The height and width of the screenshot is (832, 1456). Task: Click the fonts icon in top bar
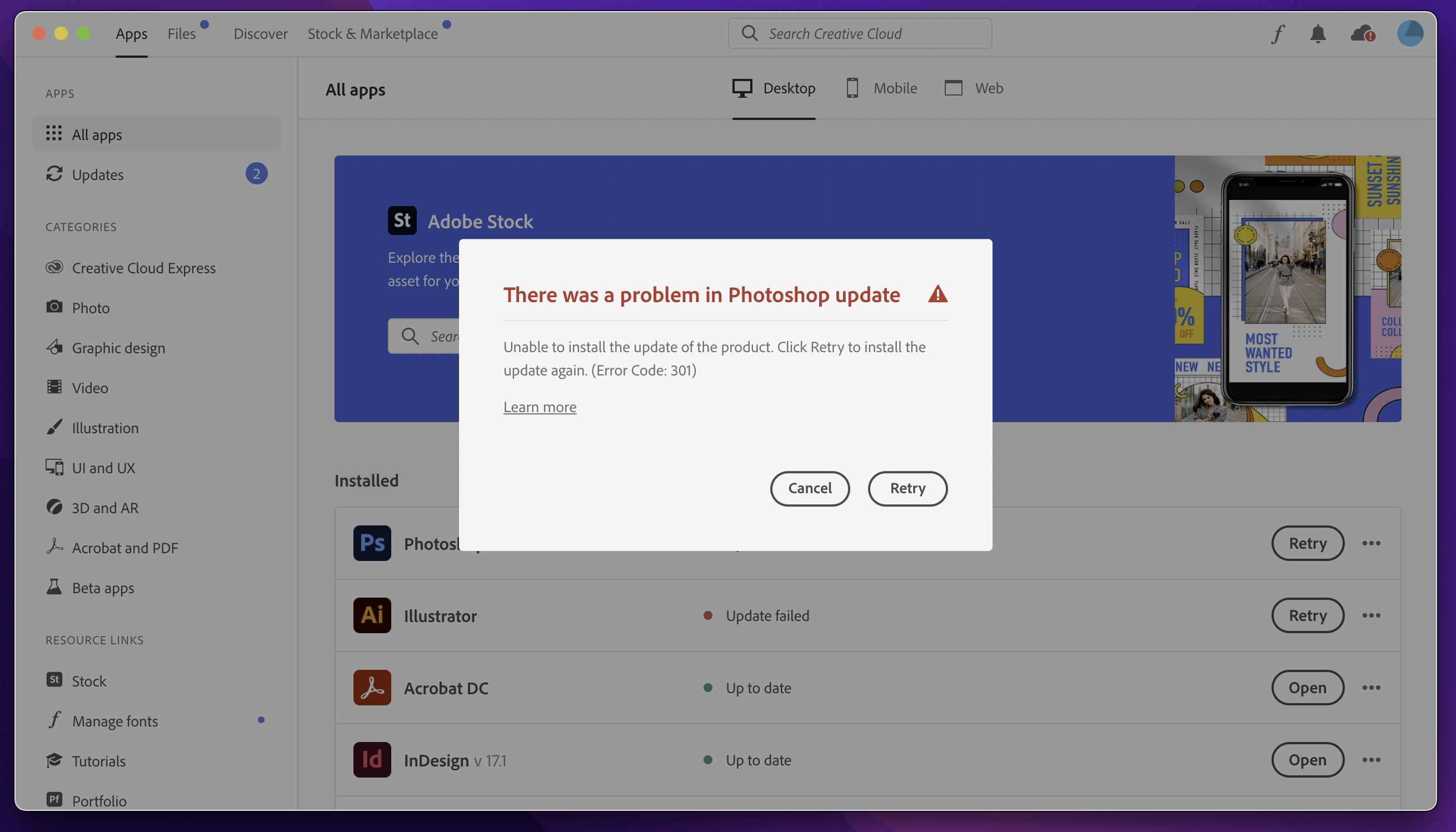click(x=1278, y=34)
